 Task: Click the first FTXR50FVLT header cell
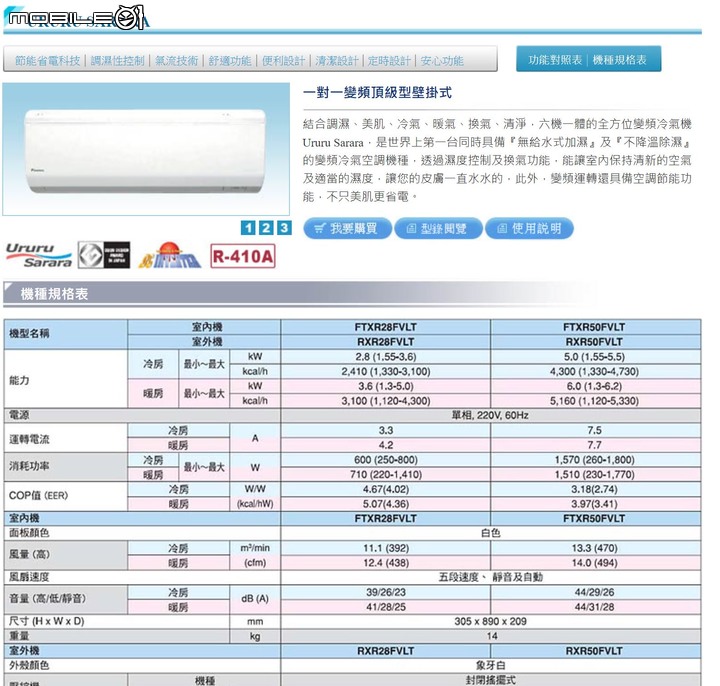click(x=596, y=327)
